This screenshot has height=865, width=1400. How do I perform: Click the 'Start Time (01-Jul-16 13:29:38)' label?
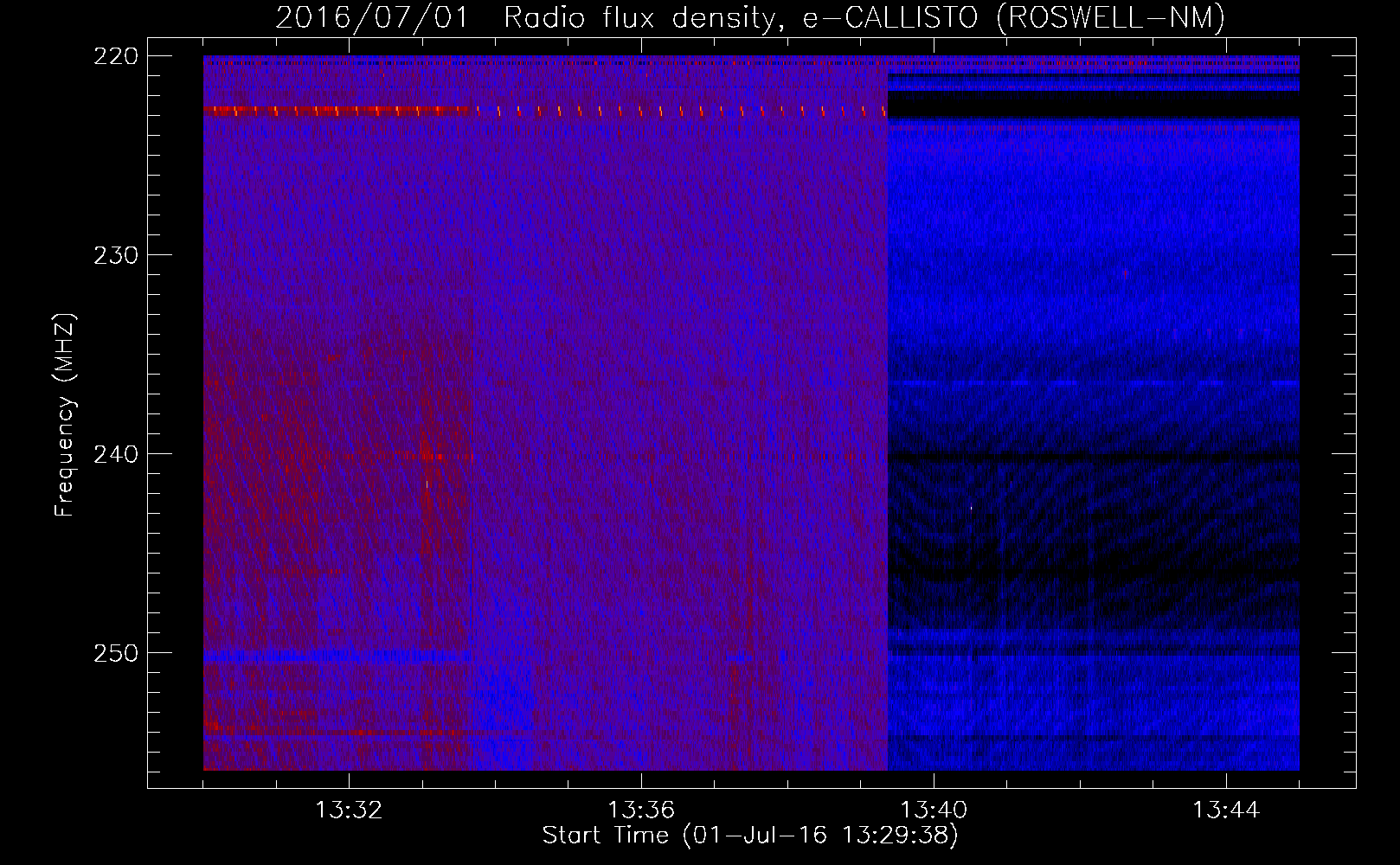point(750,836)
